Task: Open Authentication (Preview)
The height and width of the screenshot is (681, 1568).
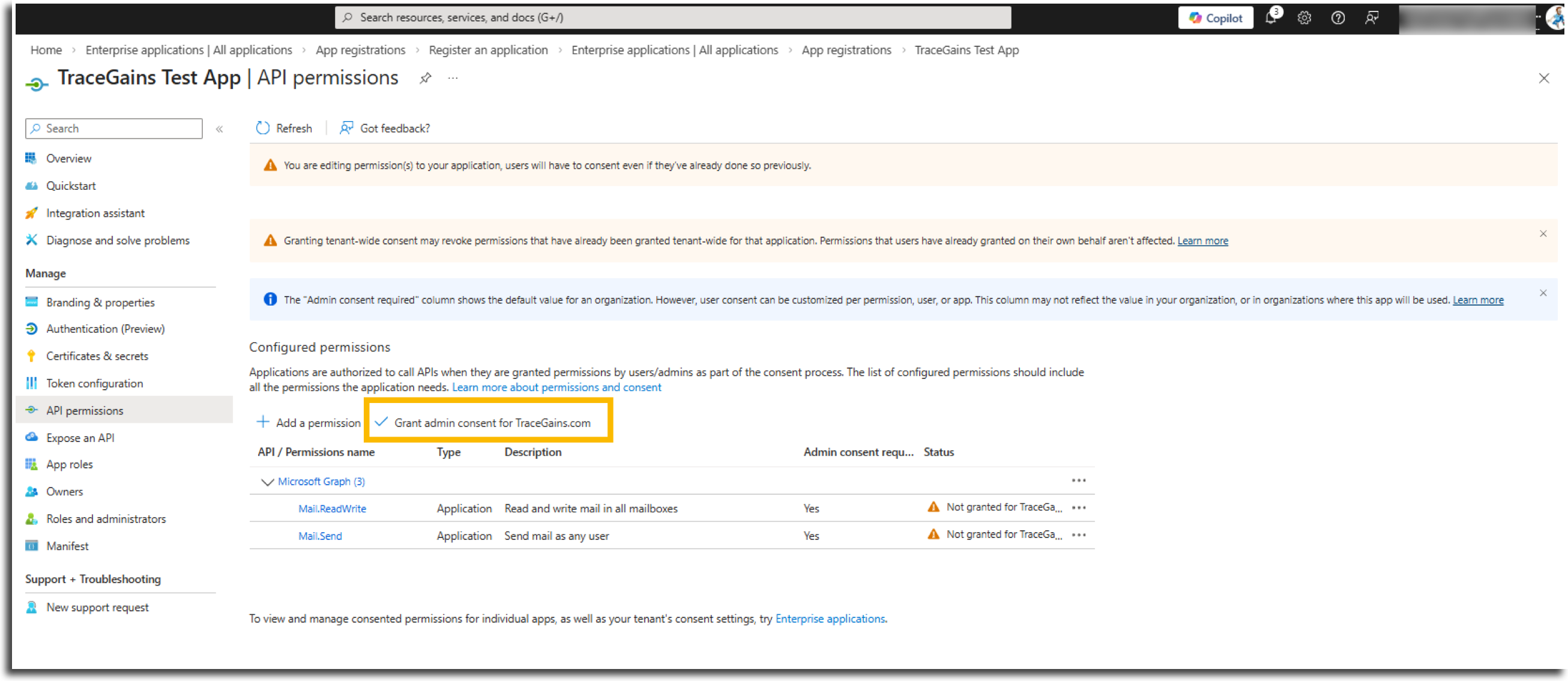Action: [105, 329]
